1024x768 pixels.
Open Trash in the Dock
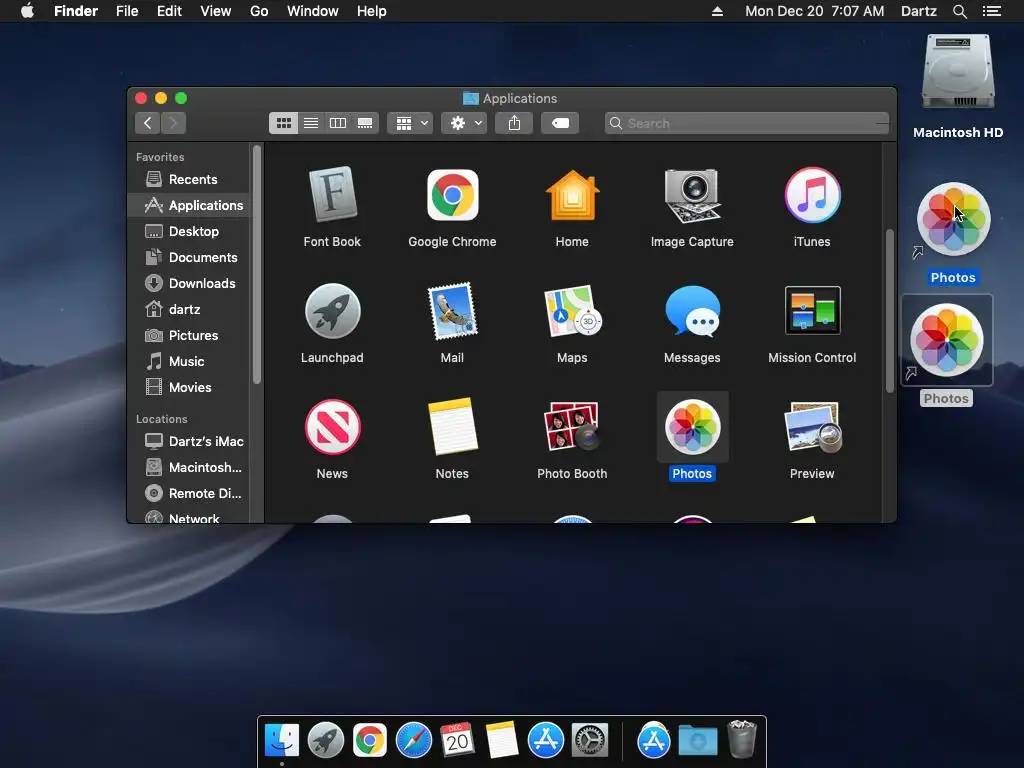742,739
